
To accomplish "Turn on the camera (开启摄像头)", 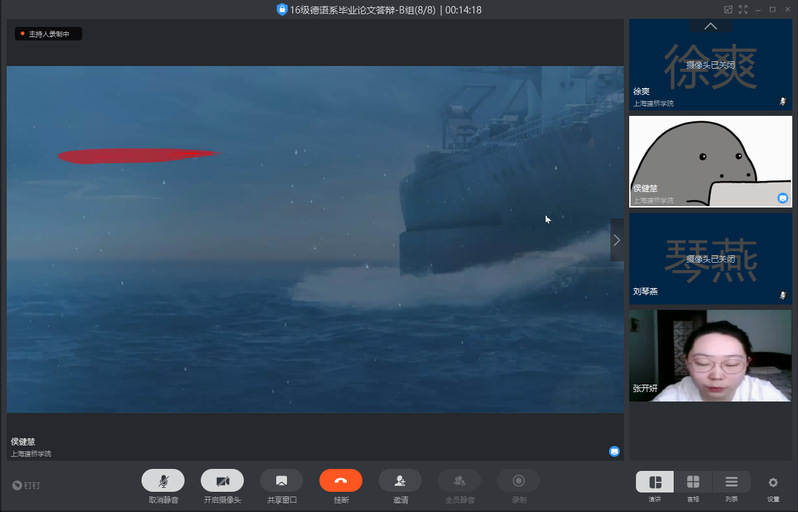I will coord(222,481).
